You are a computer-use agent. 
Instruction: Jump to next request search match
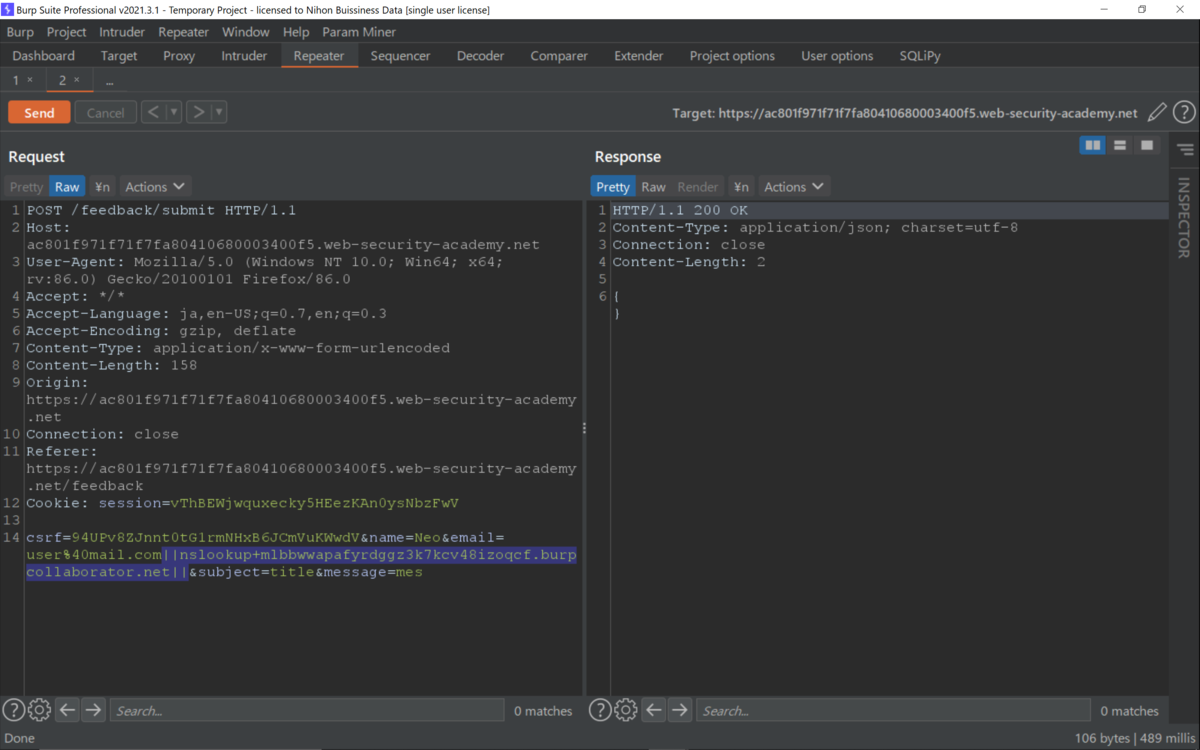click(93, 710)
